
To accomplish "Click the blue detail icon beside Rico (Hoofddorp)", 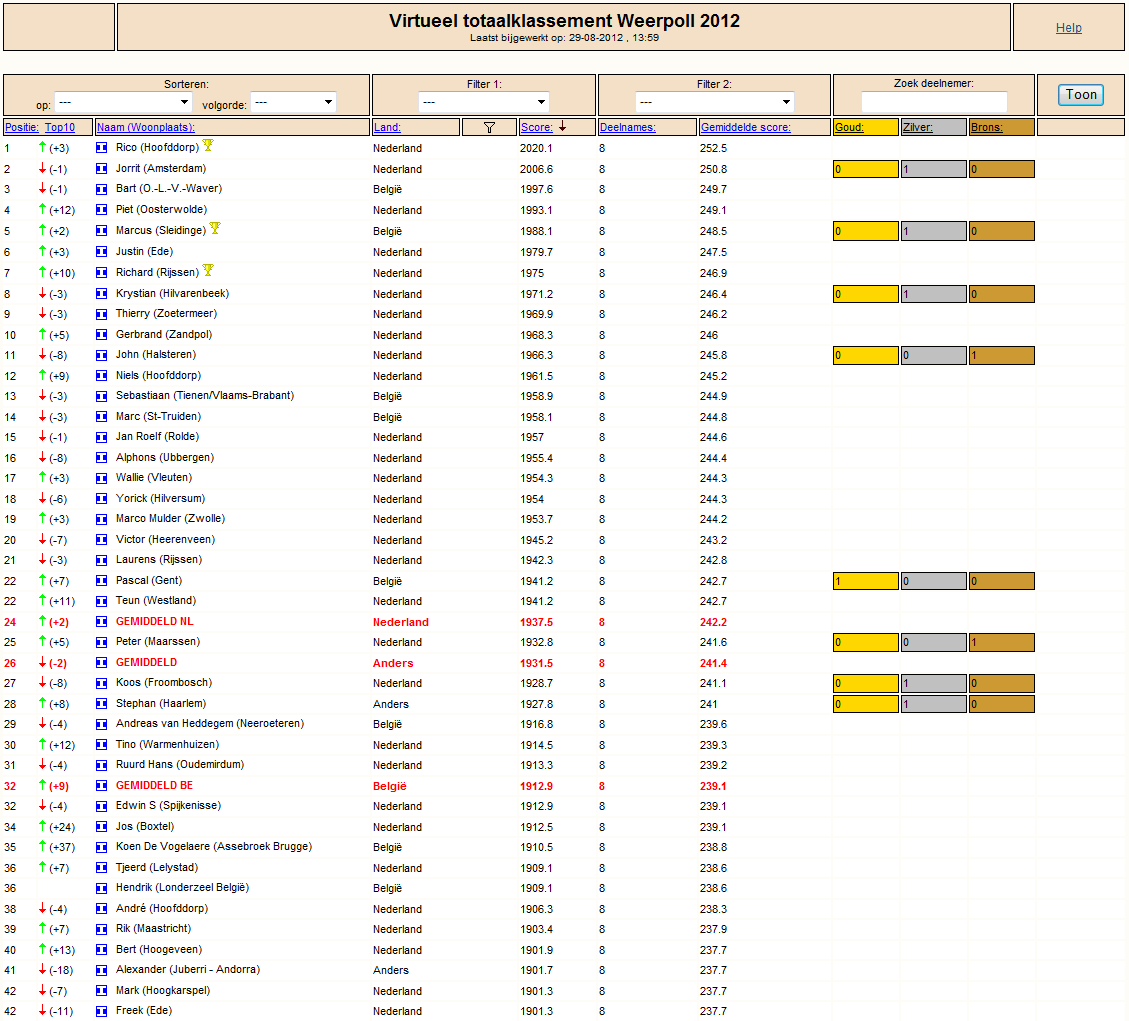I will [102, 148].
